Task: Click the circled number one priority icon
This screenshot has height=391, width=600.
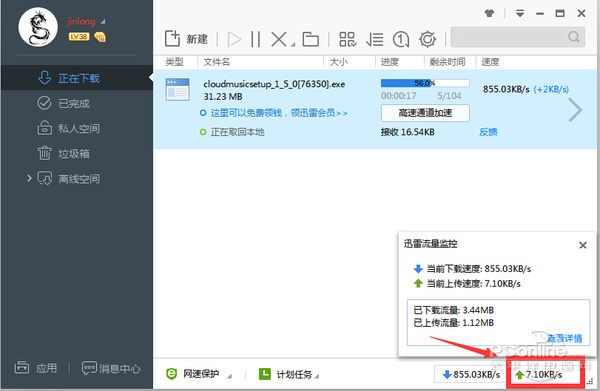Action: (x=401, y=39)
